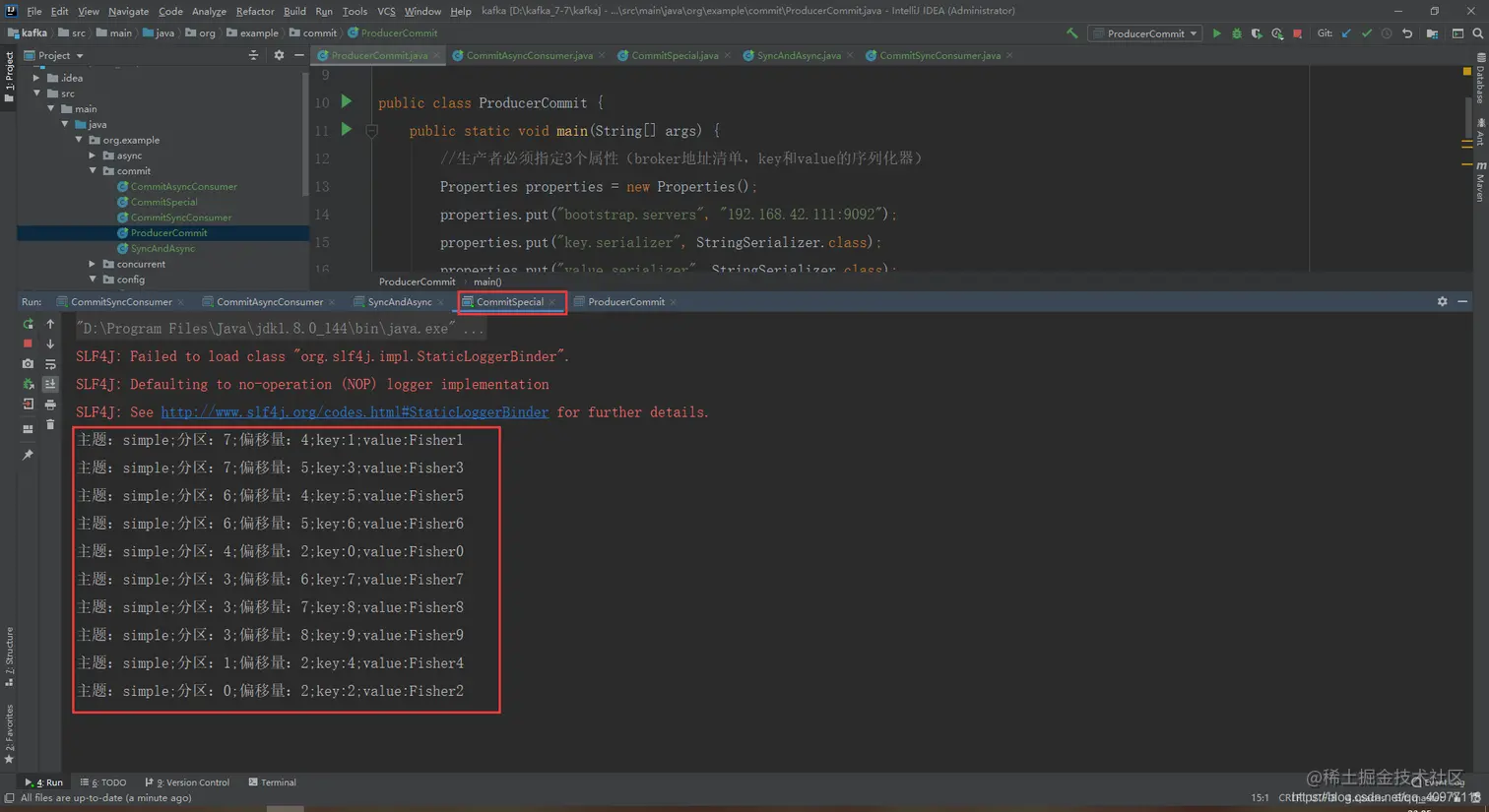Click the yellow warning marker in editor stripe

click(x=1467, y=72)
